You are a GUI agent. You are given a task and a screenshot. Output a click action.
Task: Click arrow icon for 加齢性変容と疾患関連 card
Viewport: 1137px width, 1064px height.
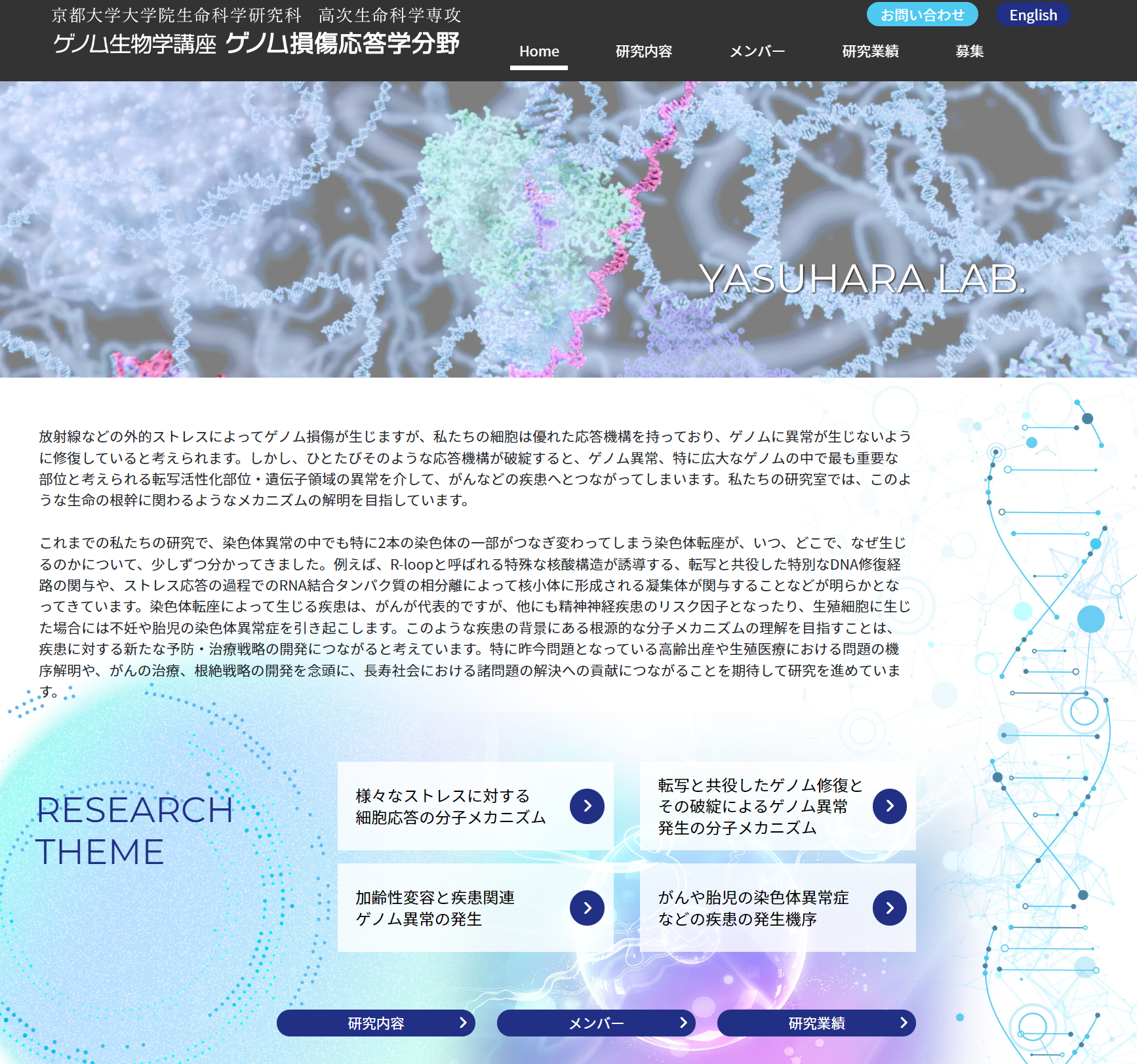pyautogui.click(x=587, y=908)
